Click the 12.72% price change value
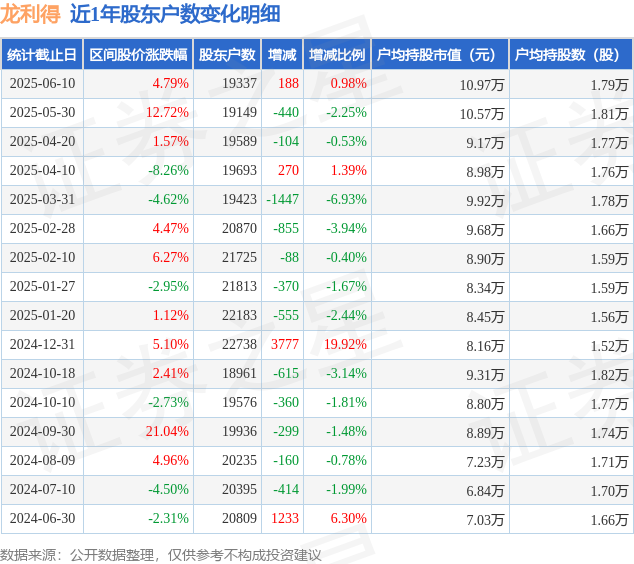This screenshot has width=634, height=564. pos(167,112)
